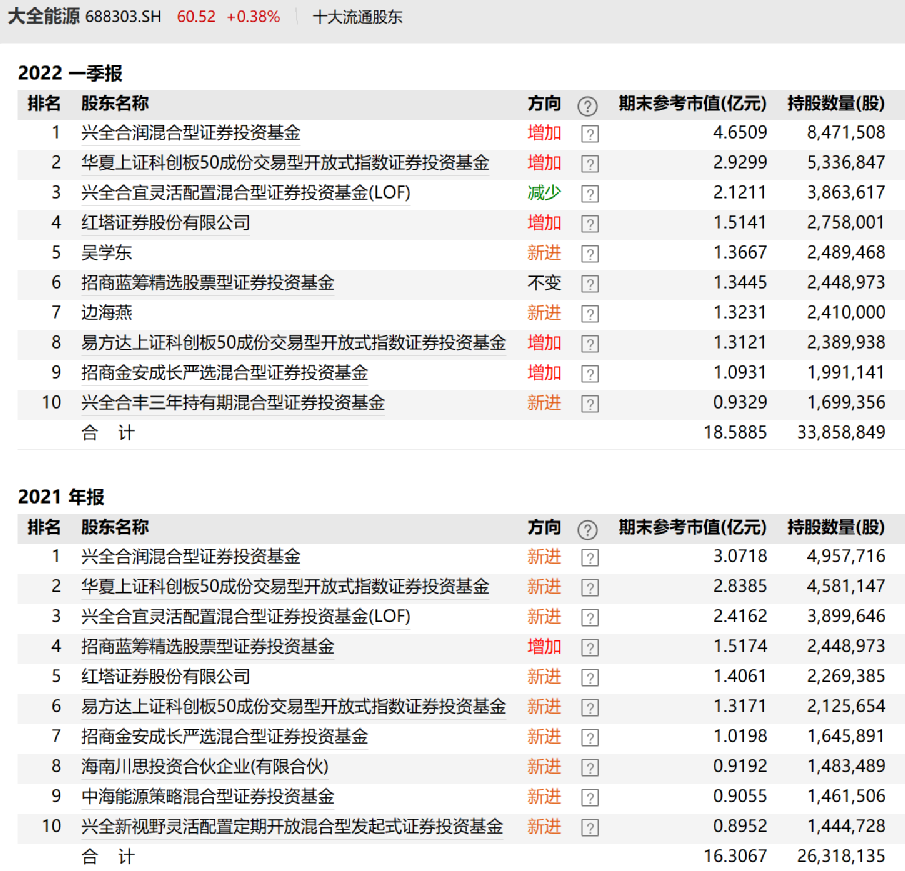Click question icon for 兴全新视野灵活配置 fund row
This screenshot has width=905, height=871.
pos(589,828)
